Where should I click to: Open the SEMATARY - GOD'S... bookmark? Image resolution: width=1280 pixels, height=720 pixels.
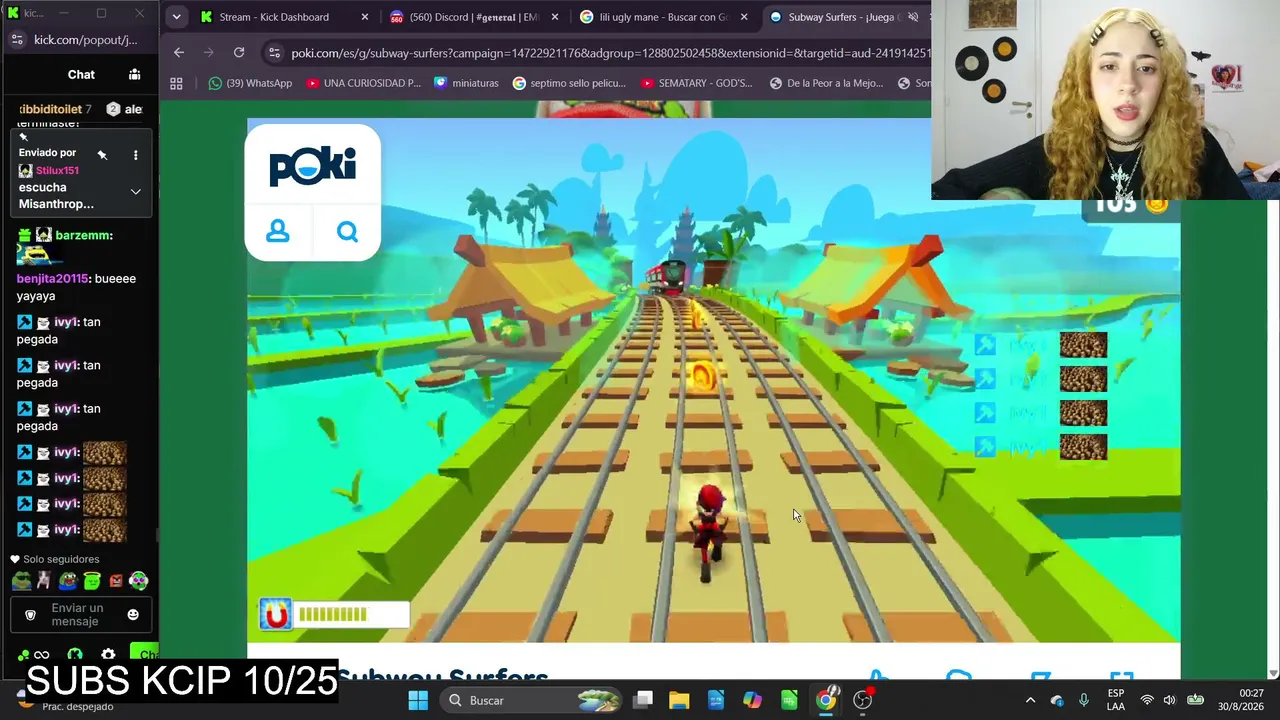(x=696, y=83)
